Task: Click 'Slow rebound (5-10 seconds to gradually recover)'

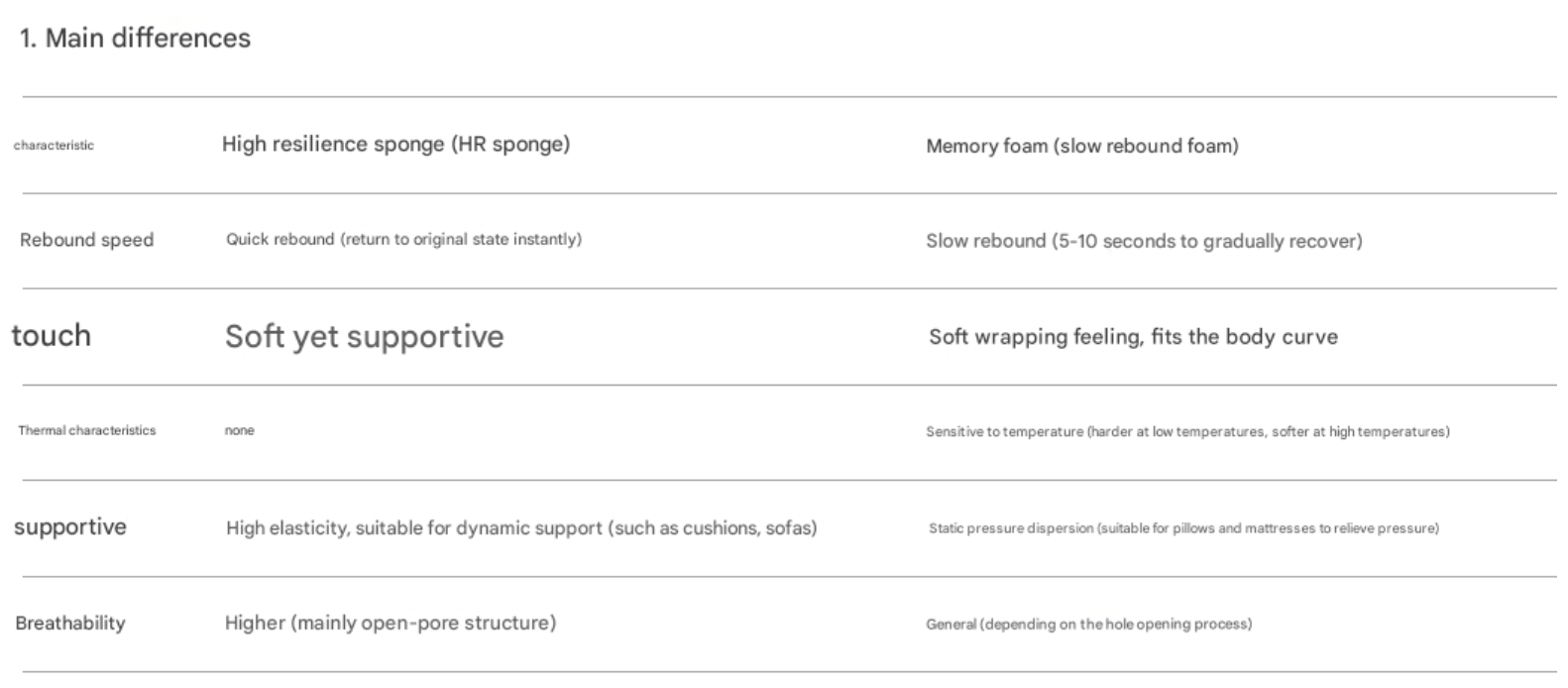Action: click(1143, 242)
